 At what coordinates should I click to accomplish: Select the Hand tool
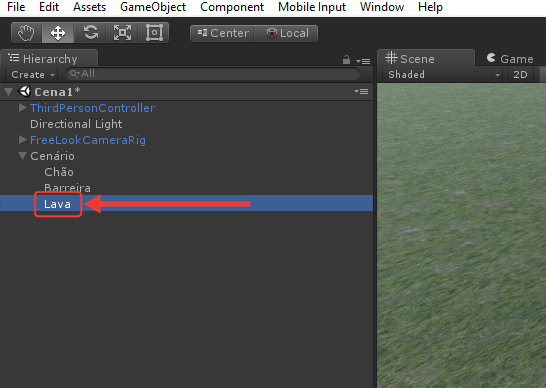pos(26,33)
